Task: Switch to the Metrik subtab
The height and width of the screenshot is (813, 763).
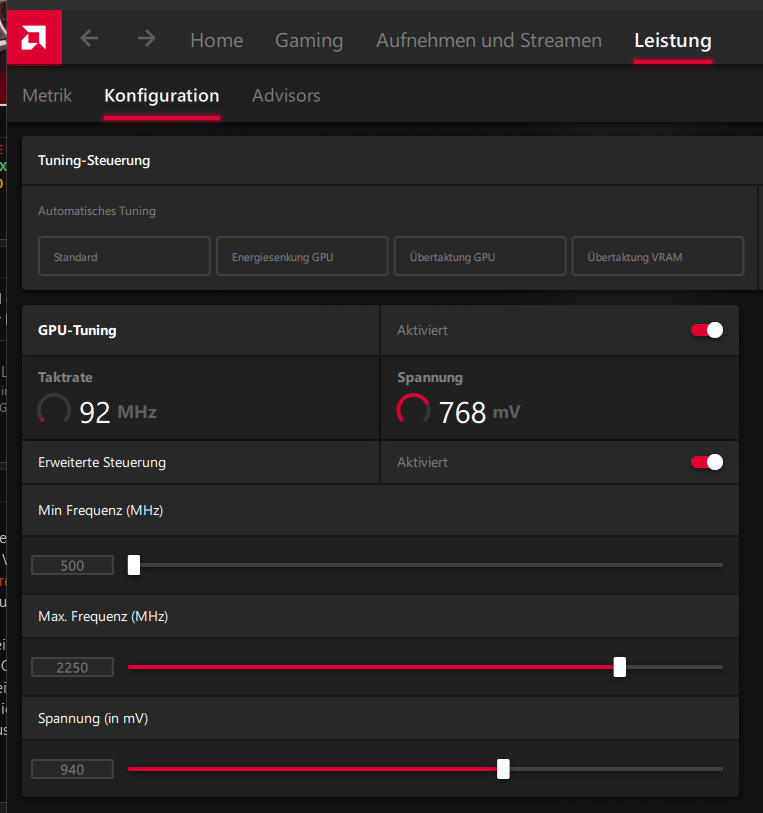Action: coord(47,95)
